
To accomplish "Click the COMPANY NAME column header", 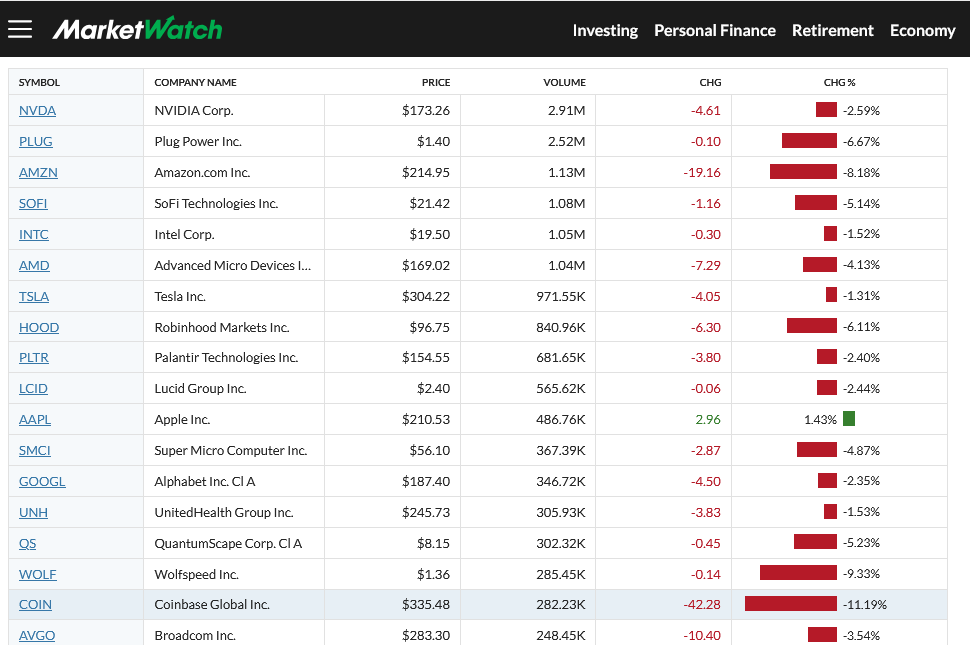I will click(x=195, y=82).
